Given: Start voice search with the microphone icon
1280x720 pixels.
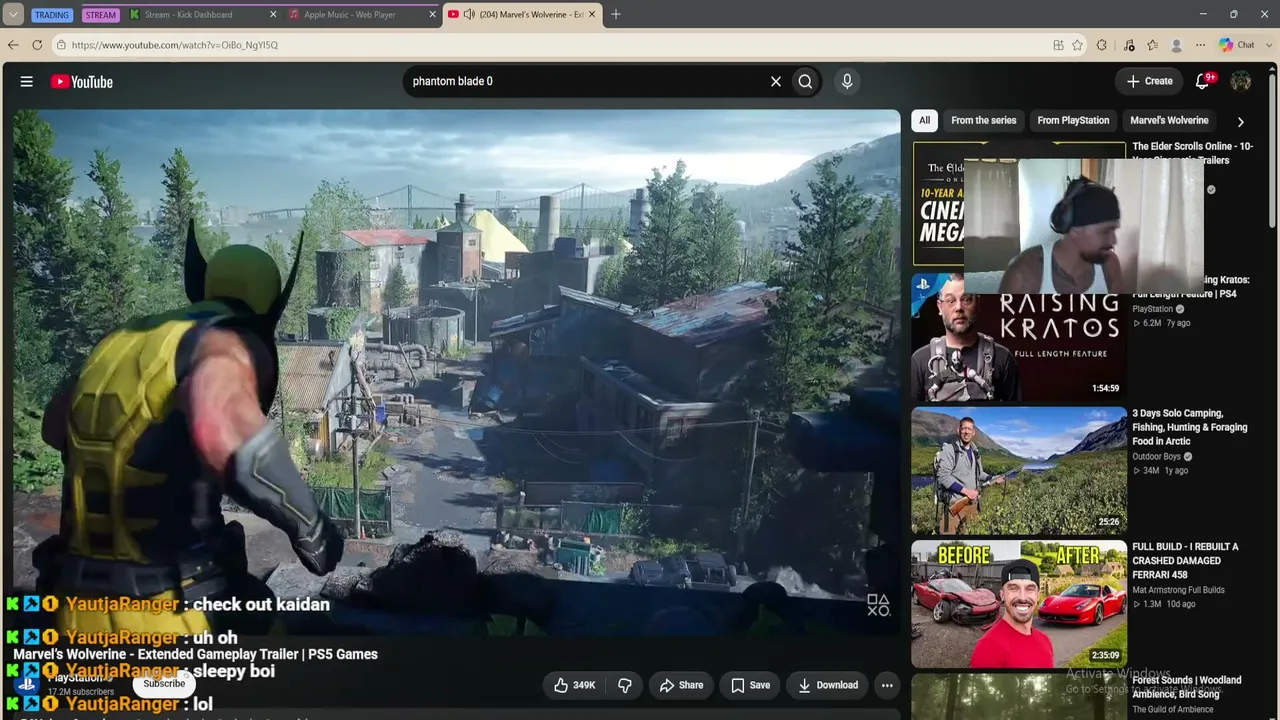Looking at the screenshot, I should pyautogui.click(x=847, y=82).
